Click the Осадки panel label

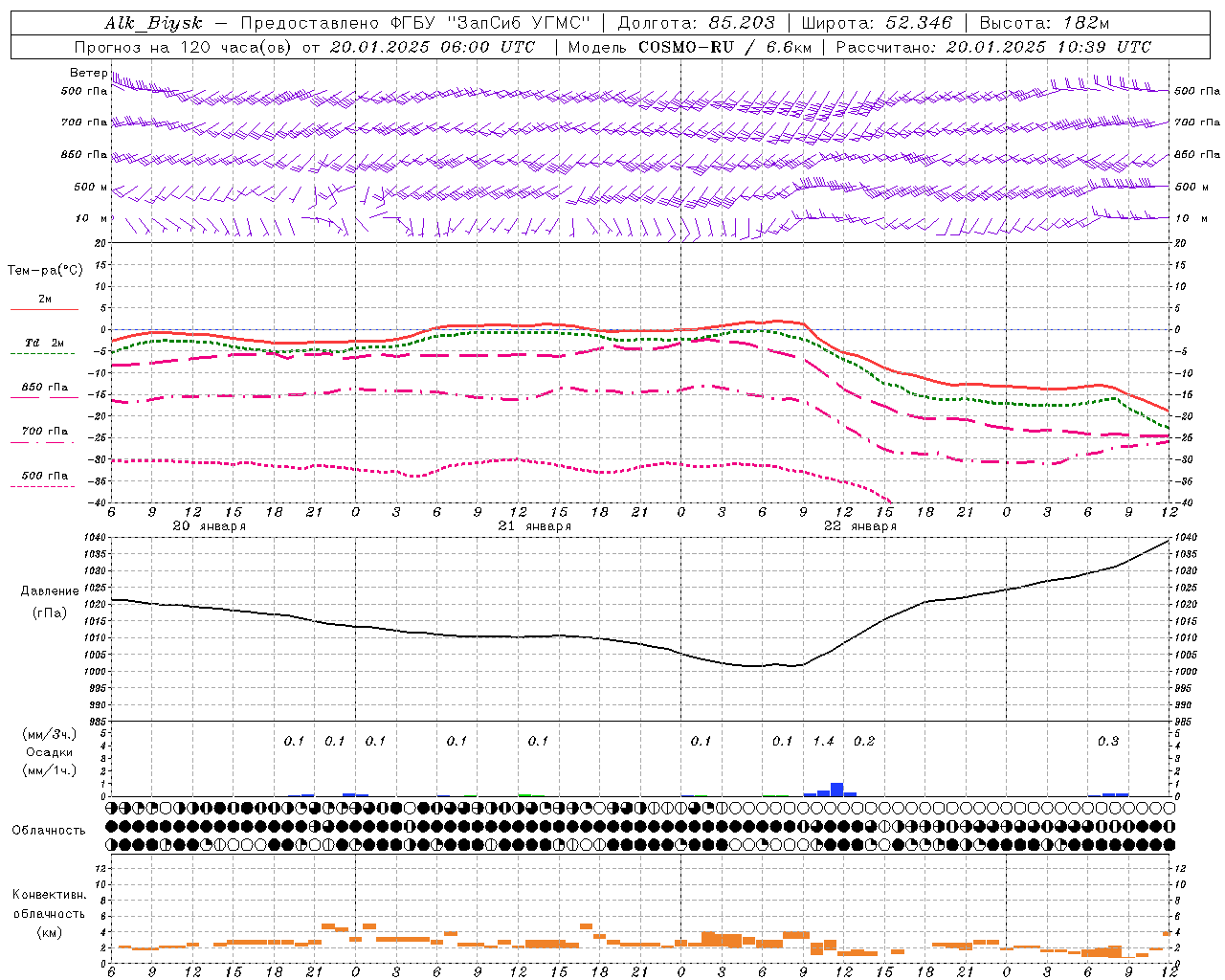[50, 752]
